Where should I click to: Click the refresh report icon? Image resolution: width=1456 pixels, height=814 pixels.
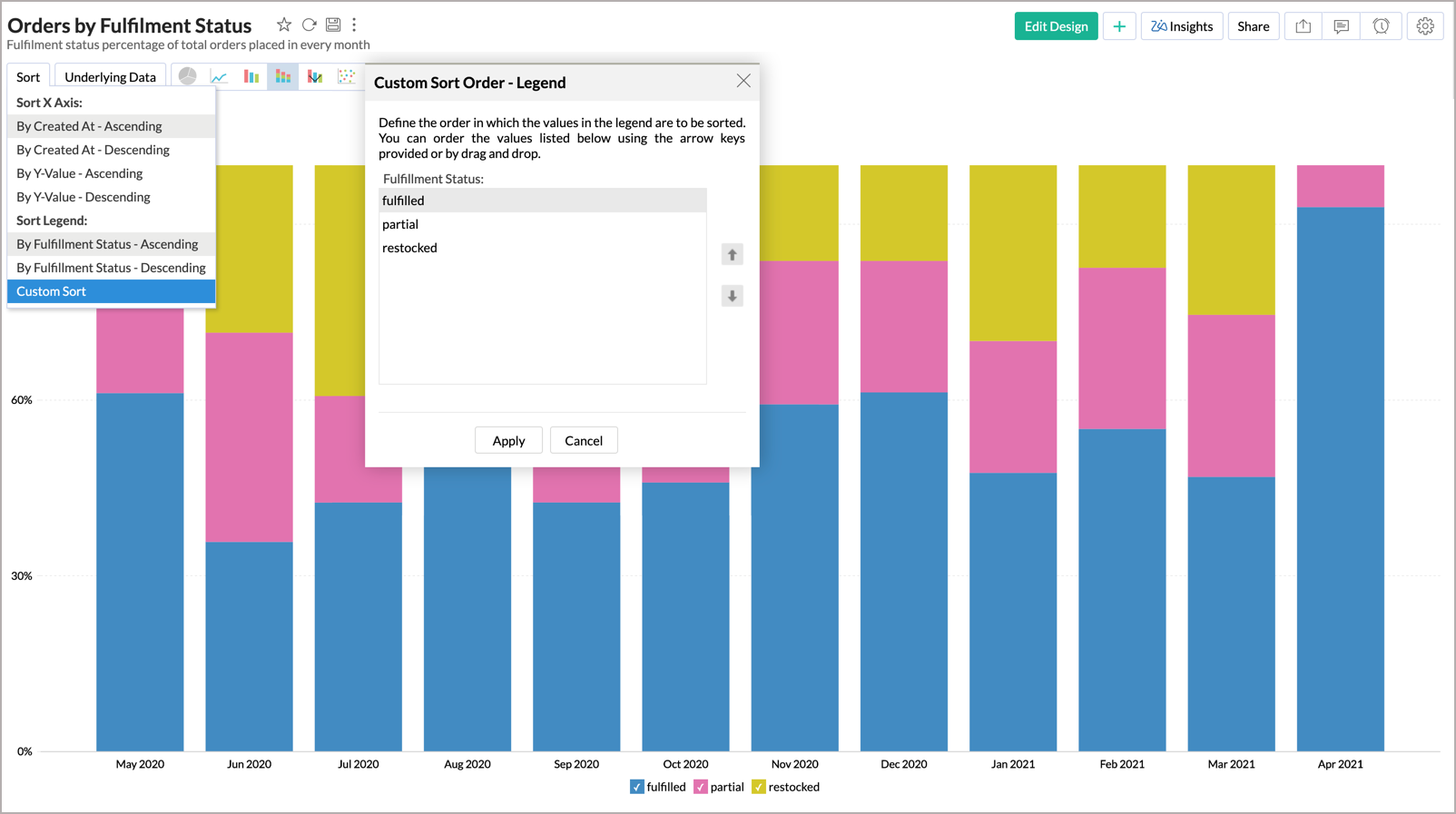point(309,25)
